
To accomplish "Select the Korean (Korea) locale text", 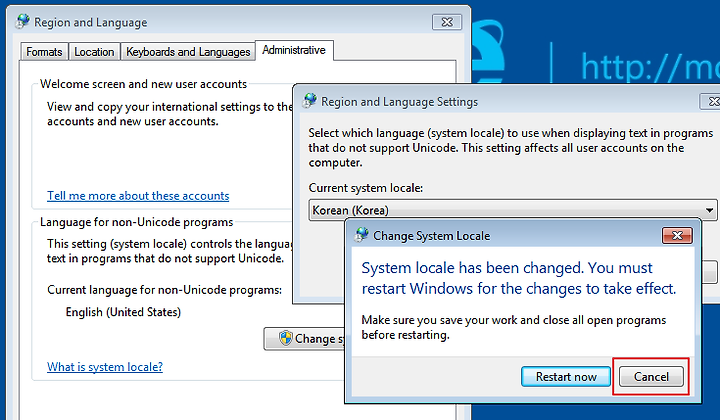I will (350, 210).
